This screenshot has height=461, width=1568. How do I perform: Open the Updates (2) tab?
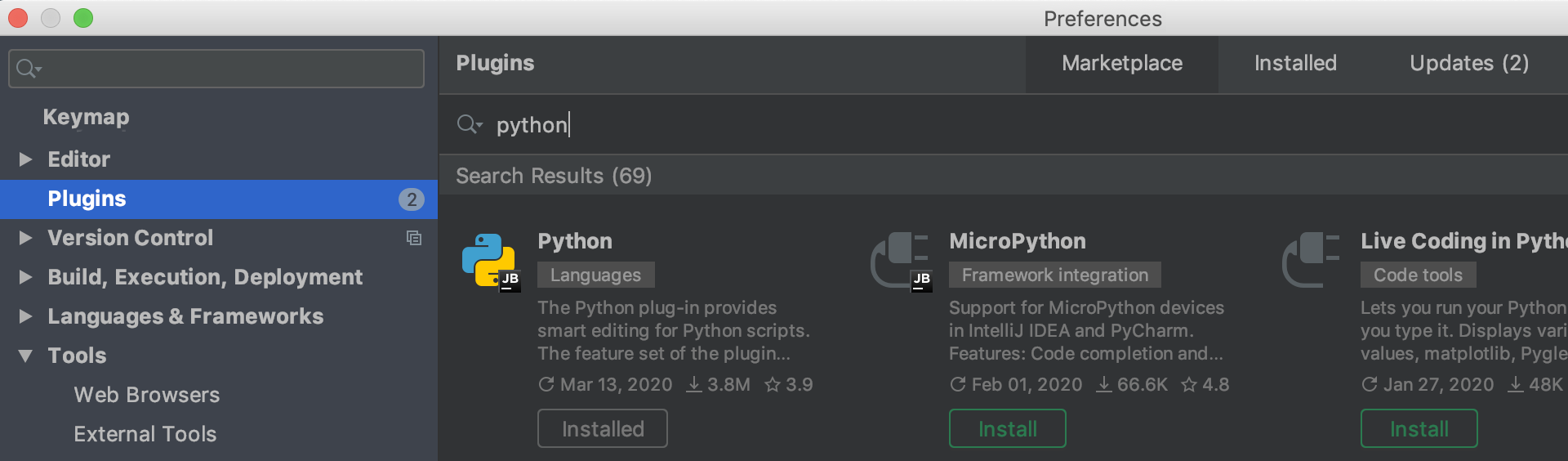click(1469, 64)
